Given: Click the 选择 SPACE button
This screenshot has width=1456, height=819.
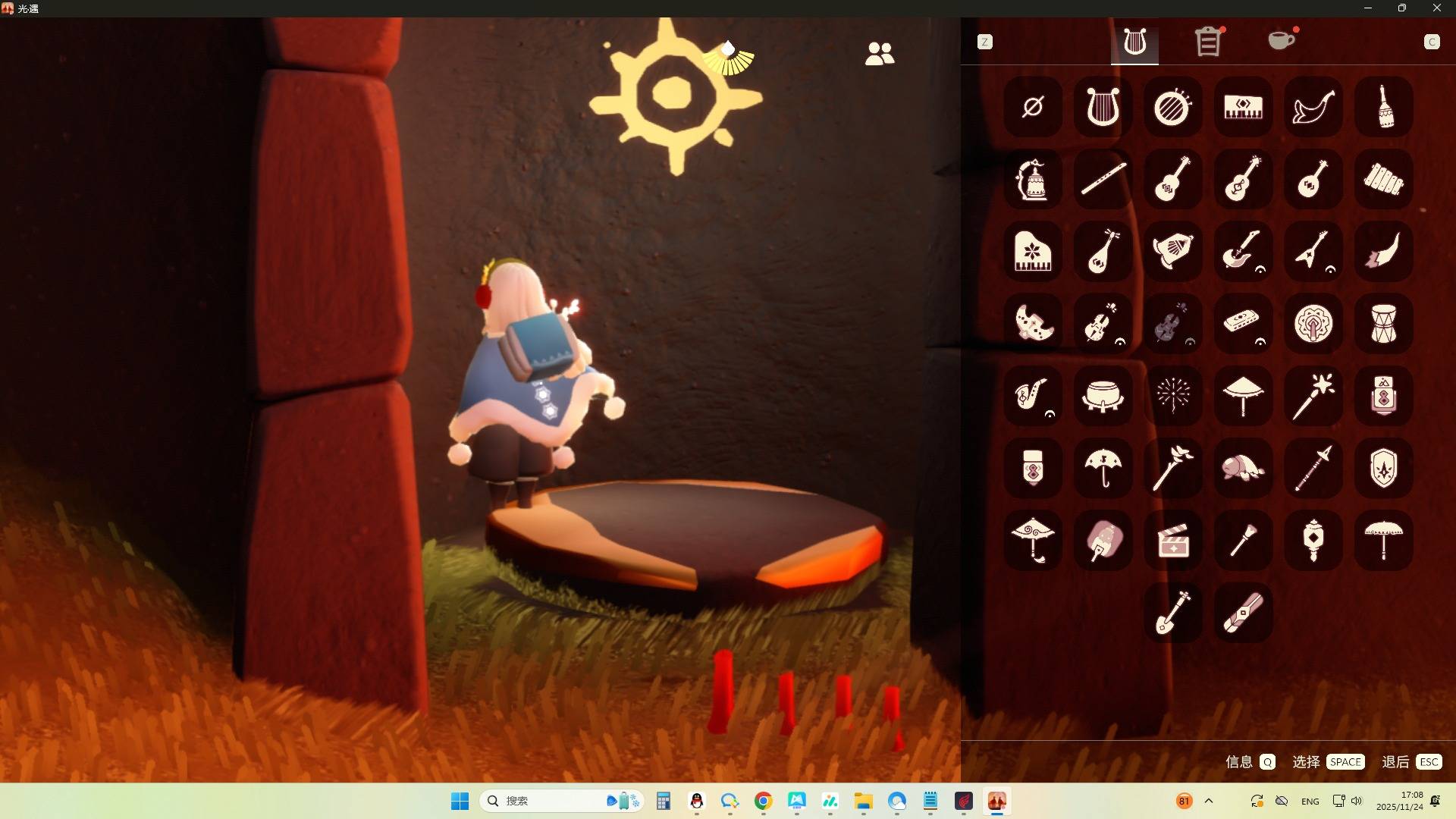Looking at the screenshot, I should click(1329, 761).
